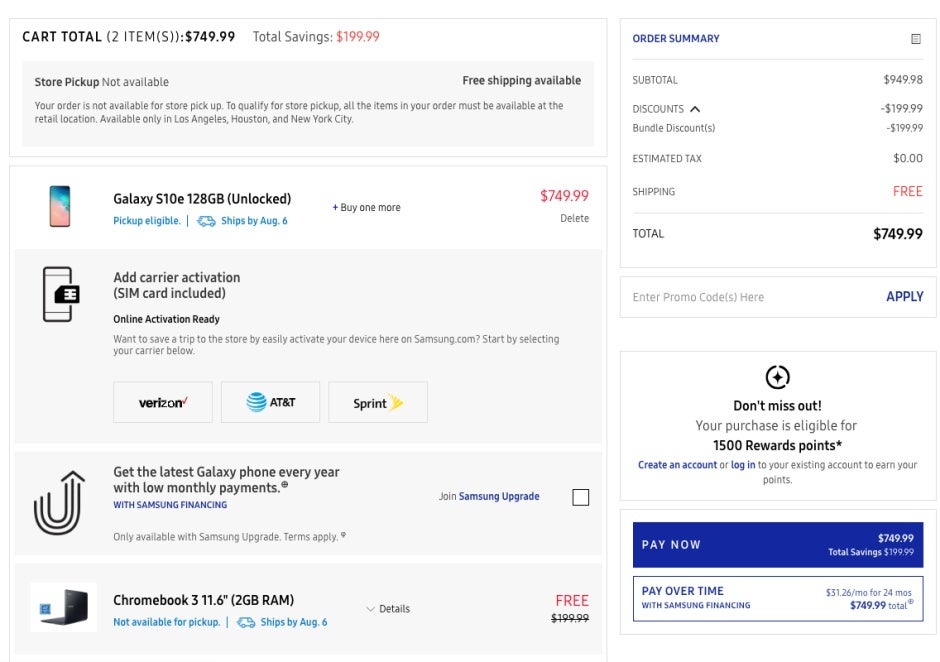Collapse the Discounts chevron

point(695,109)
